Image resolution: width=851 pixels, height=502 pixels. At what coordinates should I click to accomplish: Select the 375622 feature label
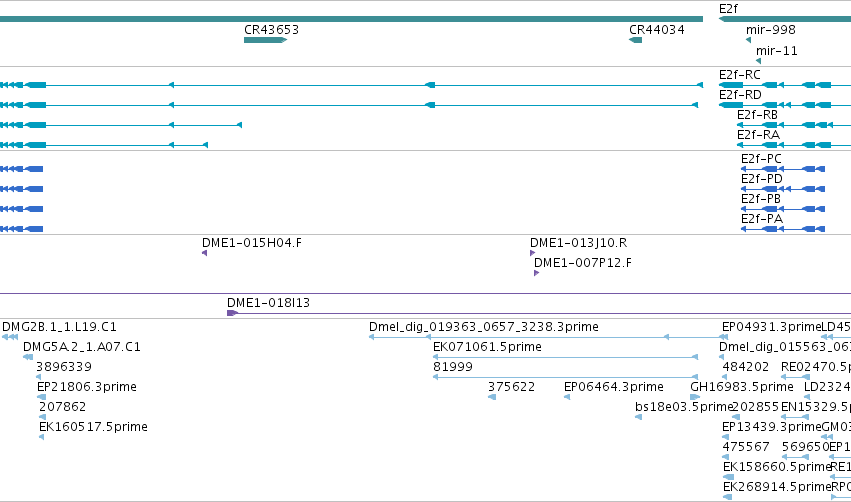[x=511, y=387]
